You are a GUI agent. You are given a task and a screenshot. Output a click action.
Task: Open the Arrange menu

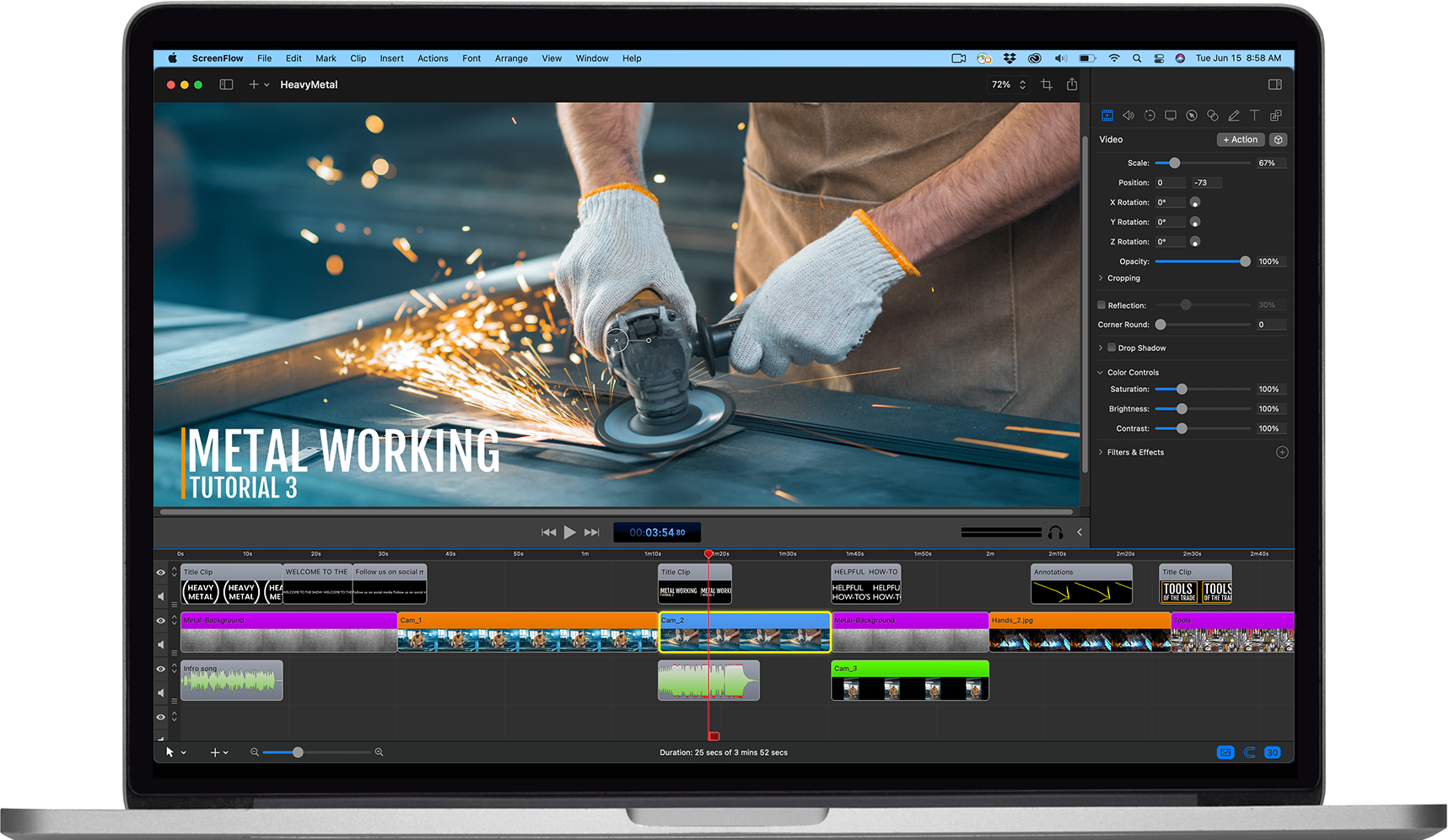click(x=511, y=58)
